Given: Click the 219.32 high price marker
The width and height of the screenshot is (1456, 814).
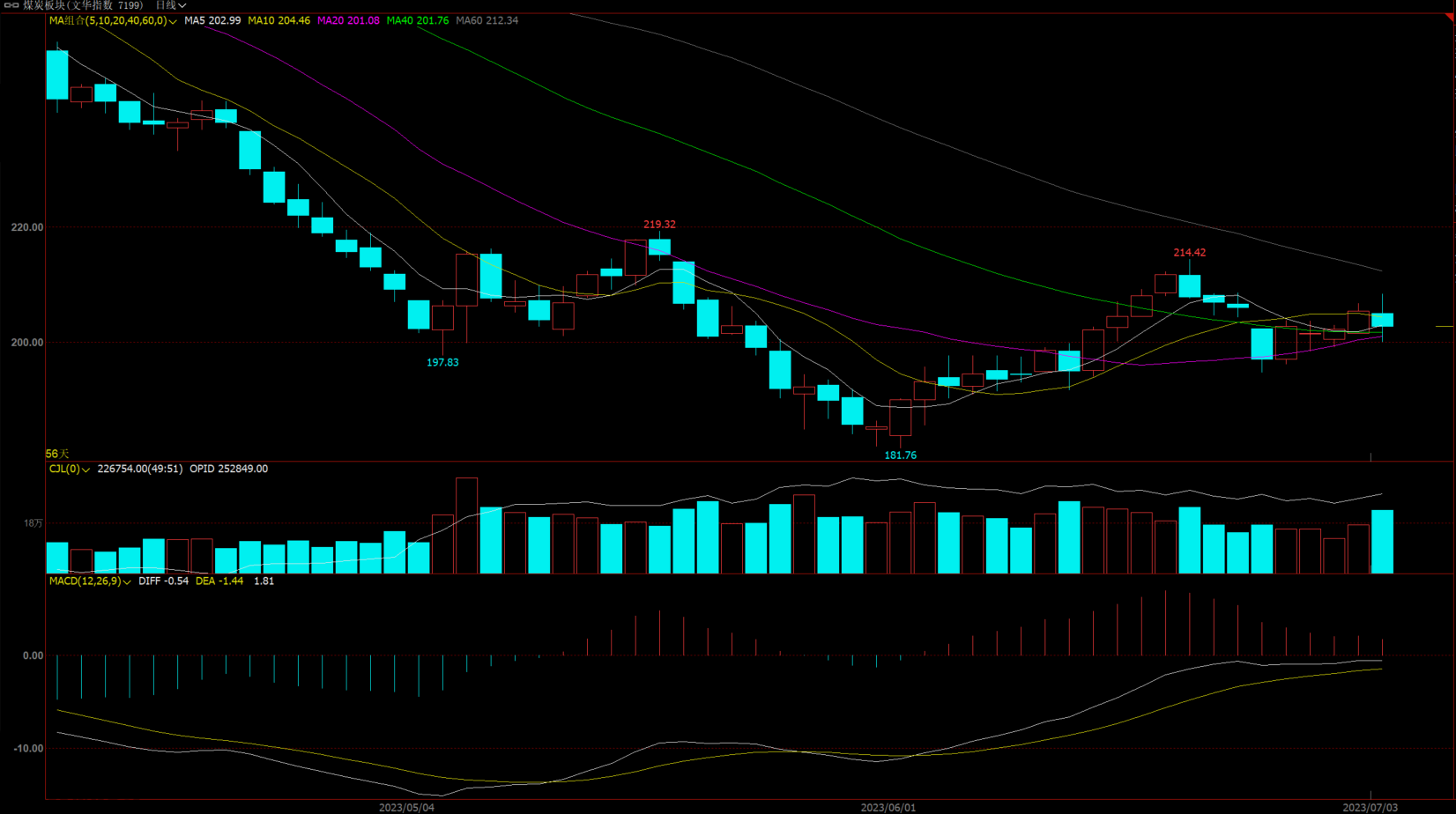Looking at the screenshot, I should (x=659, y=225).
